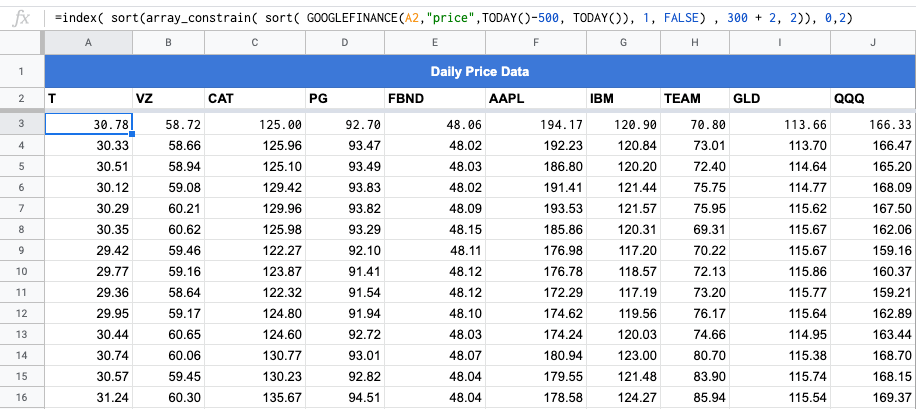Image resolution: width=916 pixels, height=409 pixels.
Task: Select column A header
Action: click(x=88, y=43)
